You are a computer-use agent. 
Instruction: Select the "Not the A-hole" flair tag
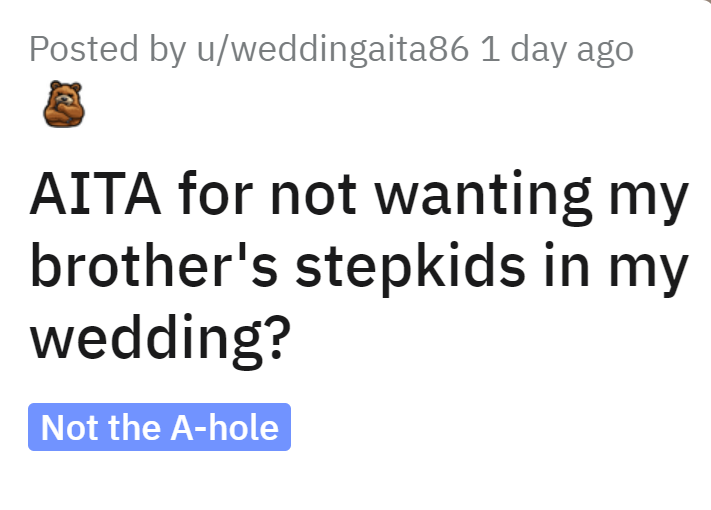click(x=159, y=427)
